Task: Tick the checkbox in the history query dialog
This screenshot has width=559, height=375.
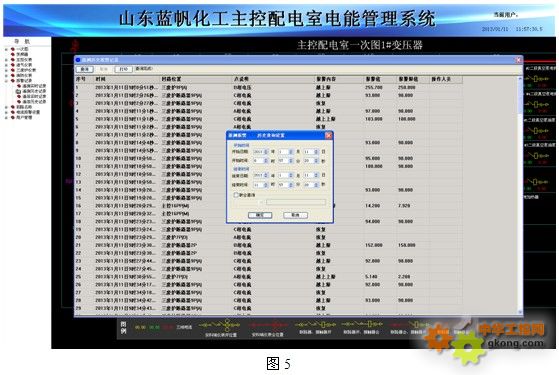Action: point(236,195)
